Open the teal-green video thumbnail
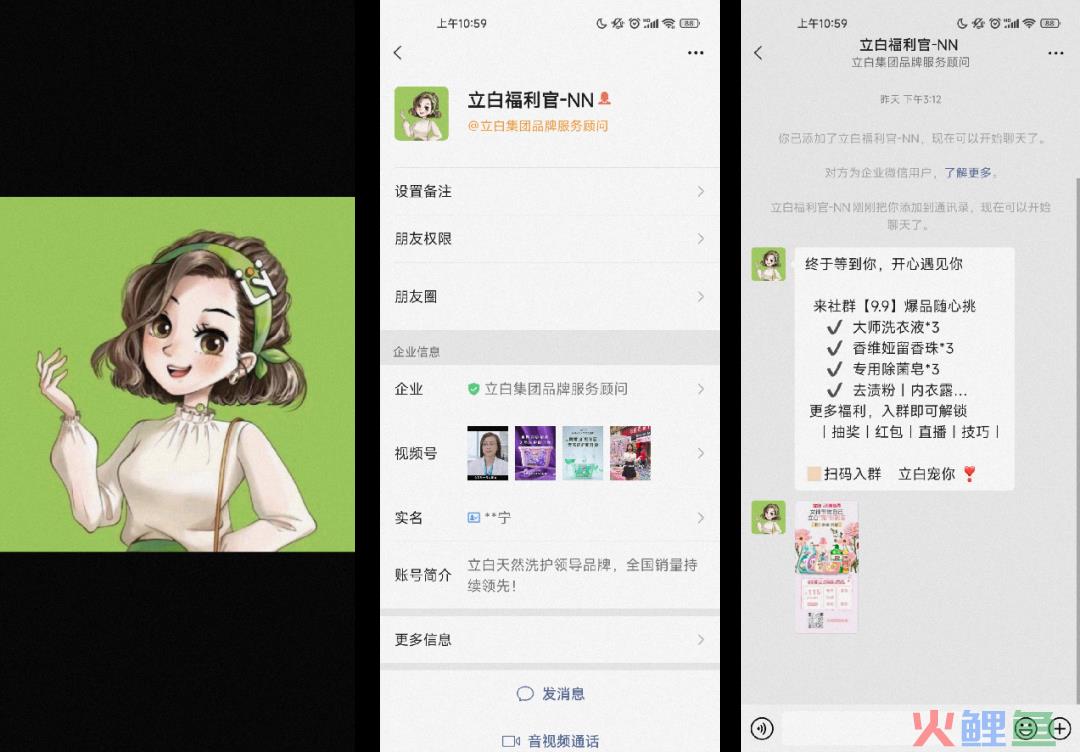This screenshot has width=1080, height=752. tap(583, 453)
